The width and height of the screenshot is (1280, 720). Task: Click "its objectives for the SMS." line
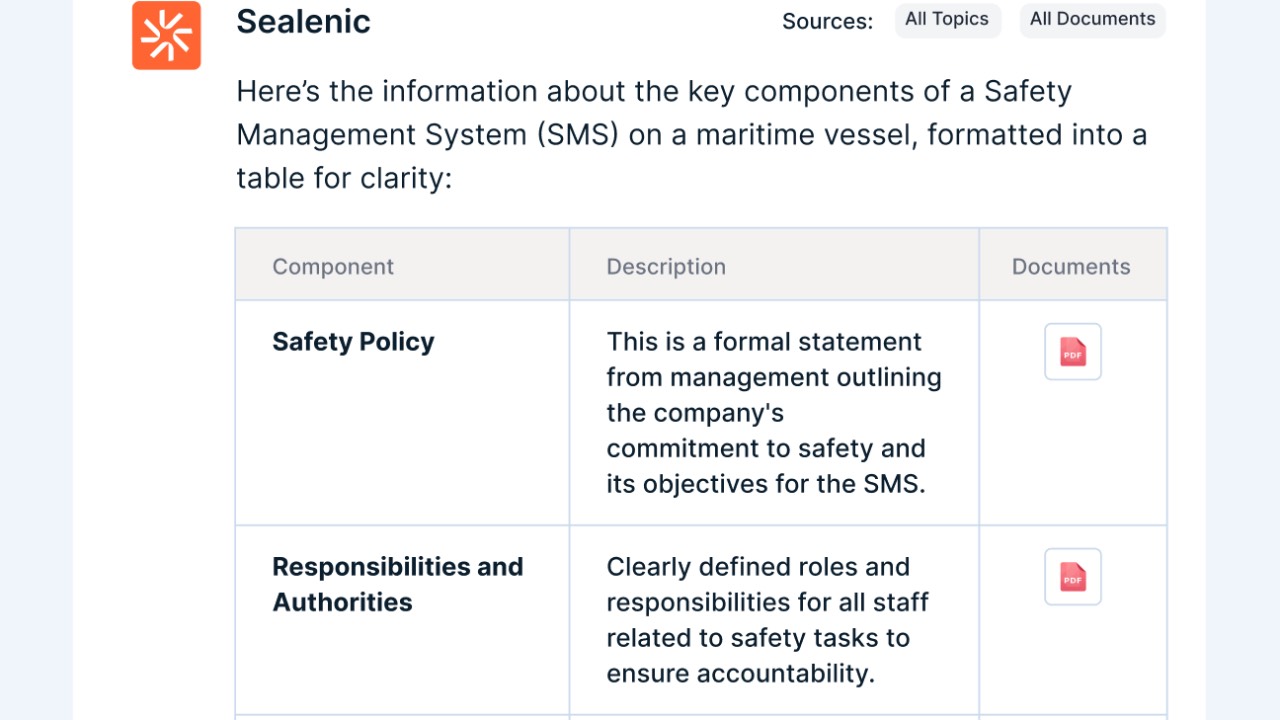click(x=766, y=484)
